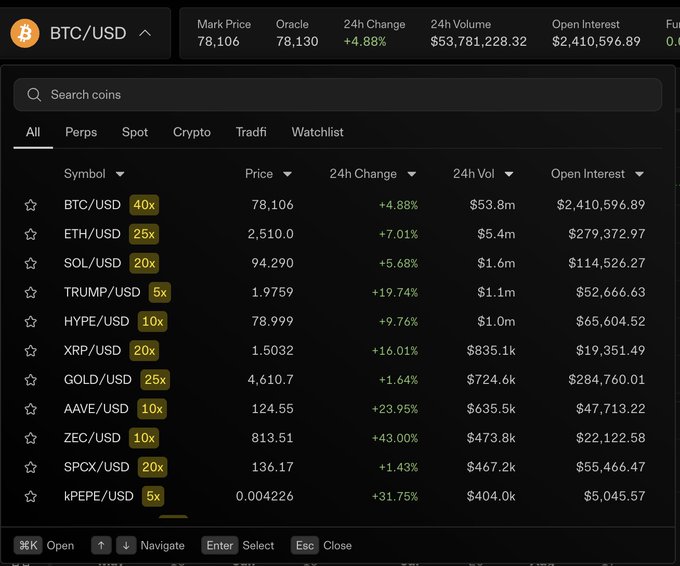Switch to the Perps tab
The image size is (680, 566).
click(81, 132)
